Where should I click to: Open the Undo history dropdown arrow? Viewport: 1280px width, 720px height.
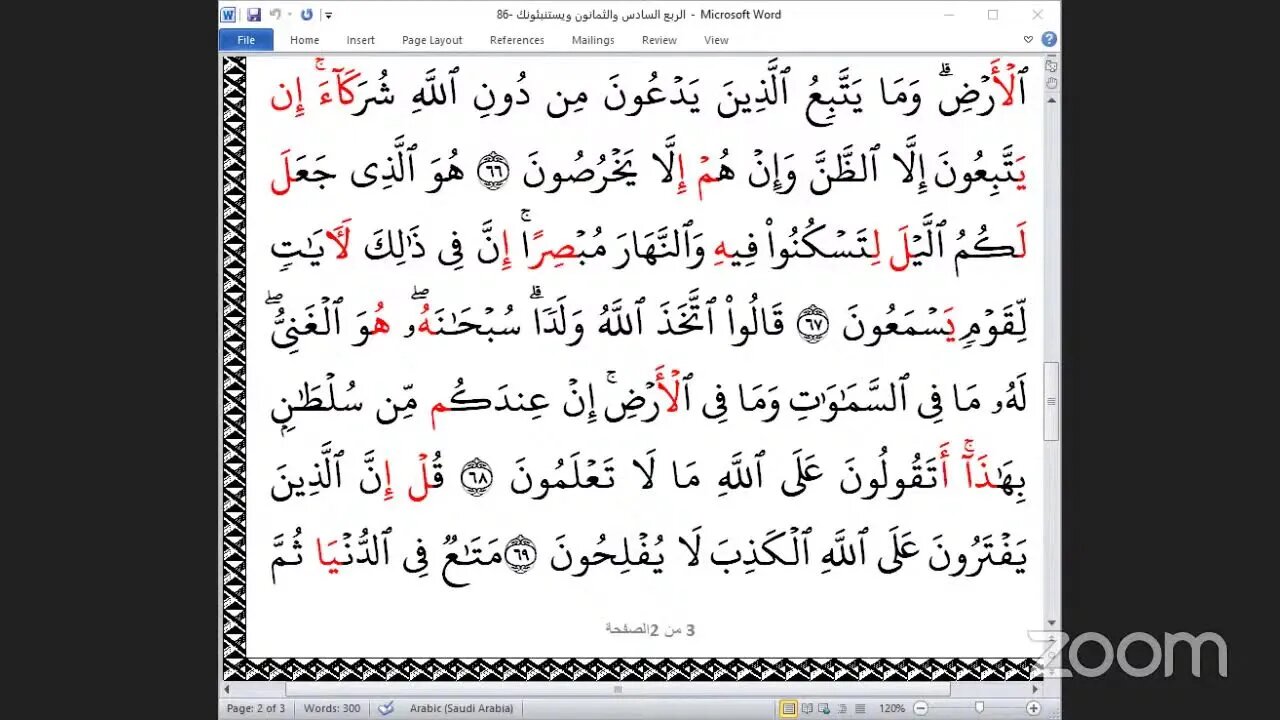point(288,15)
